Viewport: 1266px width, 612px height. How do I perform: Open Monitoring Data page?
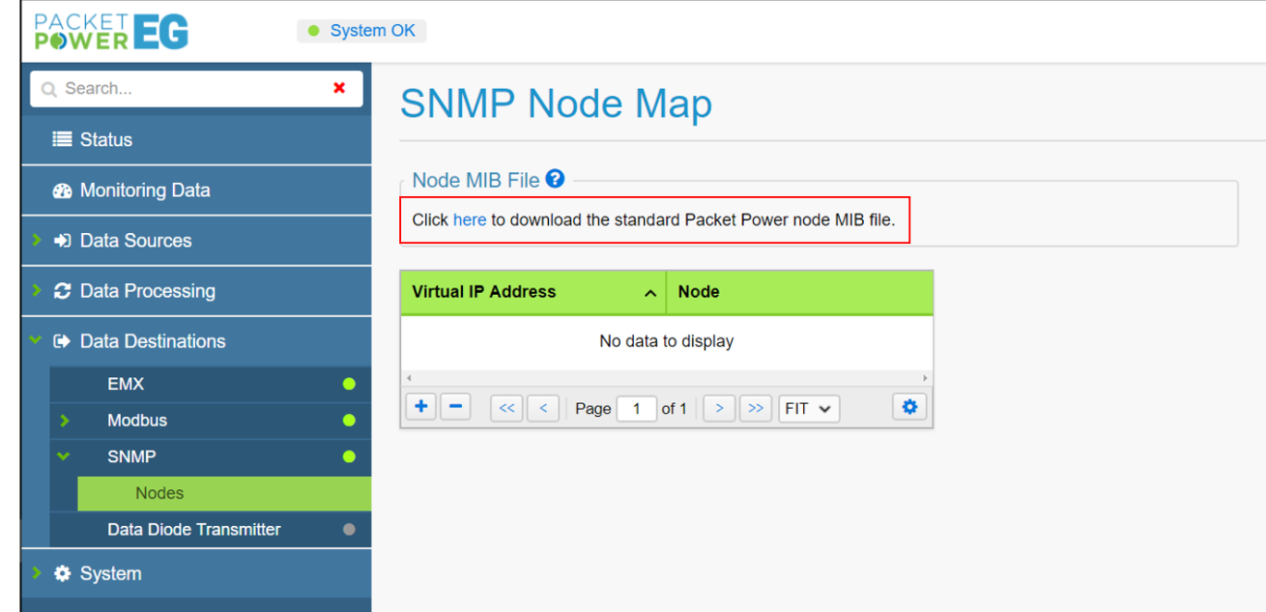point(144,190)
